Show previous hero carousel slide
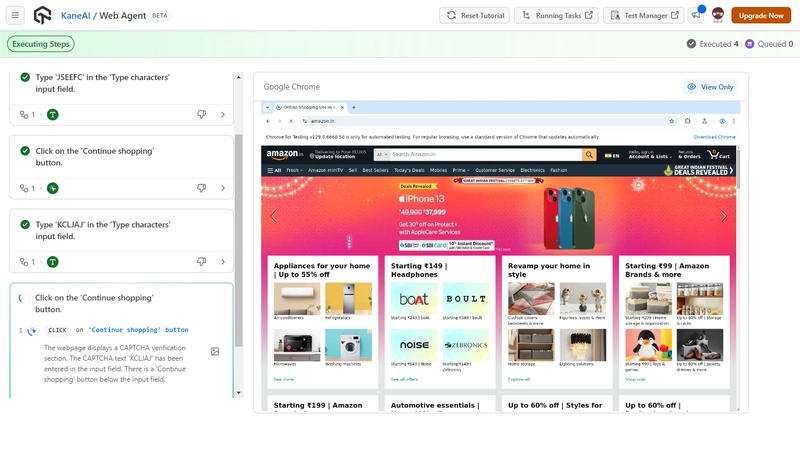 [x=273, y=216]
